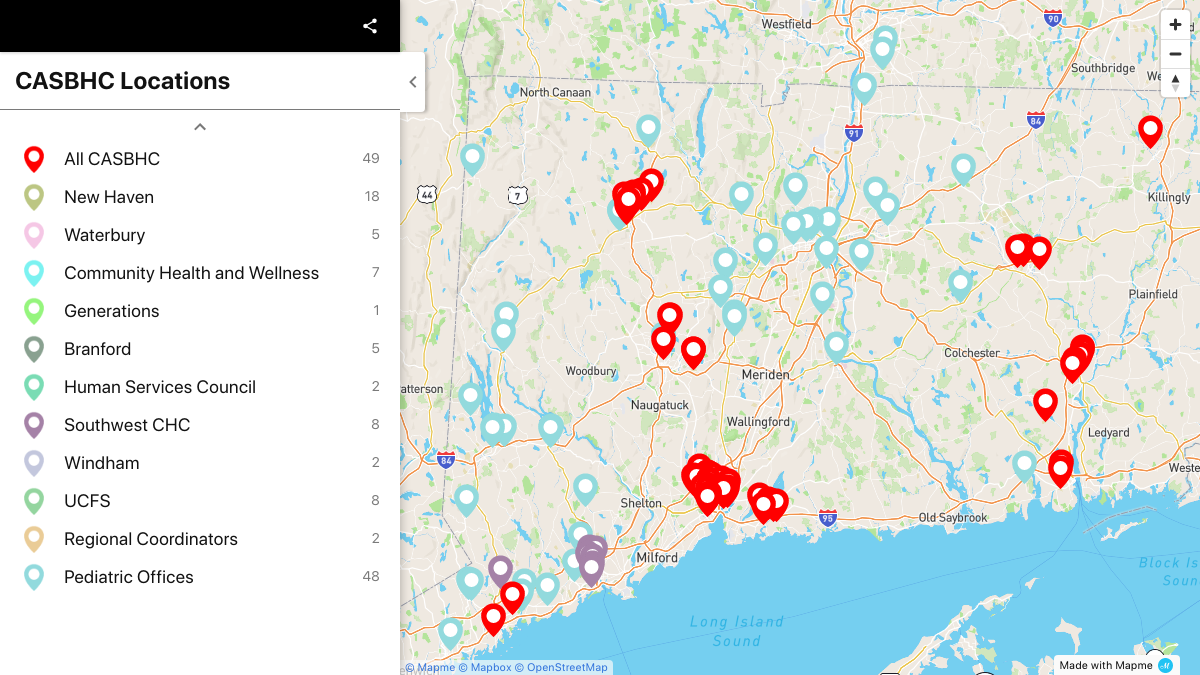Toggle the Pediatric Offices category

128,577
